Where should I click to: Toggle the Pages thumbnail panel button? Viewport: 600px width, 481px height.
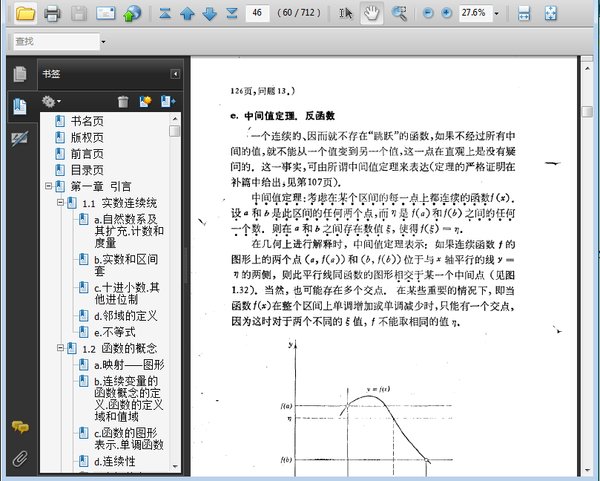(x=18, y=73)
